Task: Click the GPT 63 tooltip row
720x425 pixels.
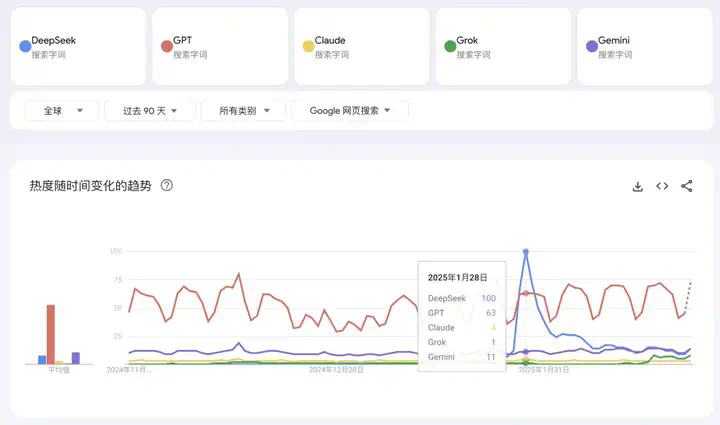Action: 461,313
